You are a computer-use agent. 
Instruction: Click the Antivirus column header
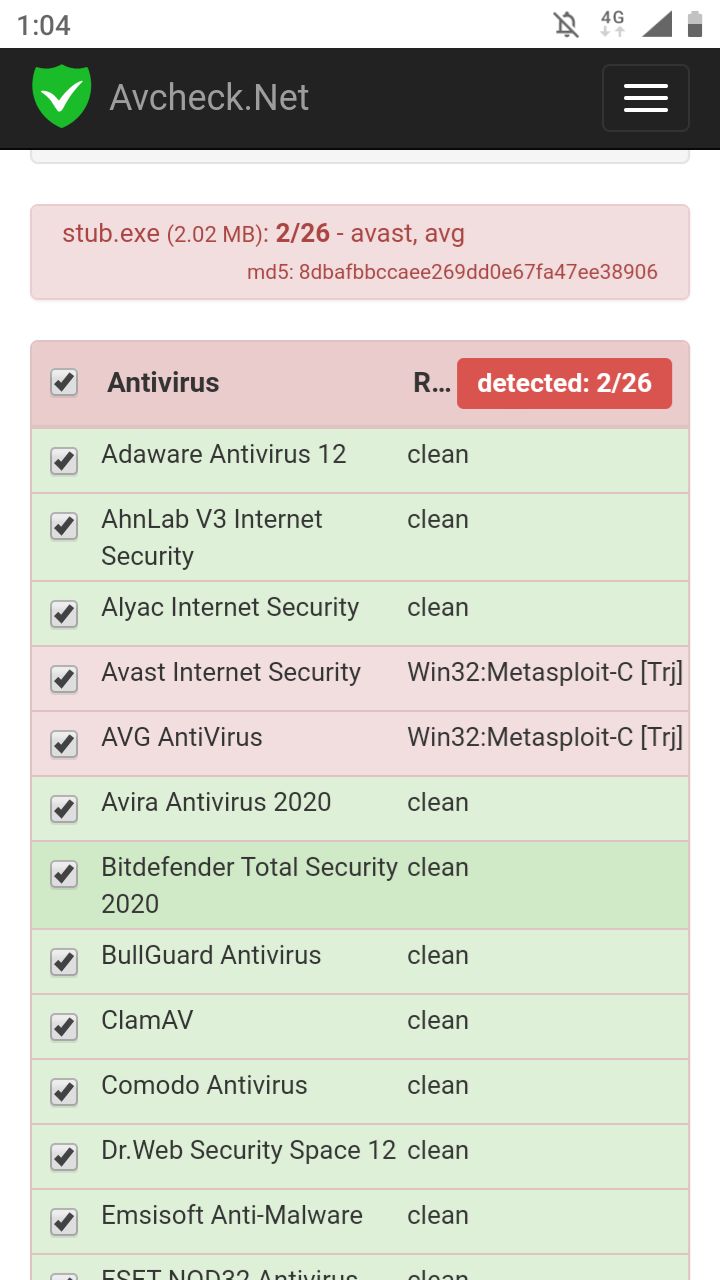point(163,382)
